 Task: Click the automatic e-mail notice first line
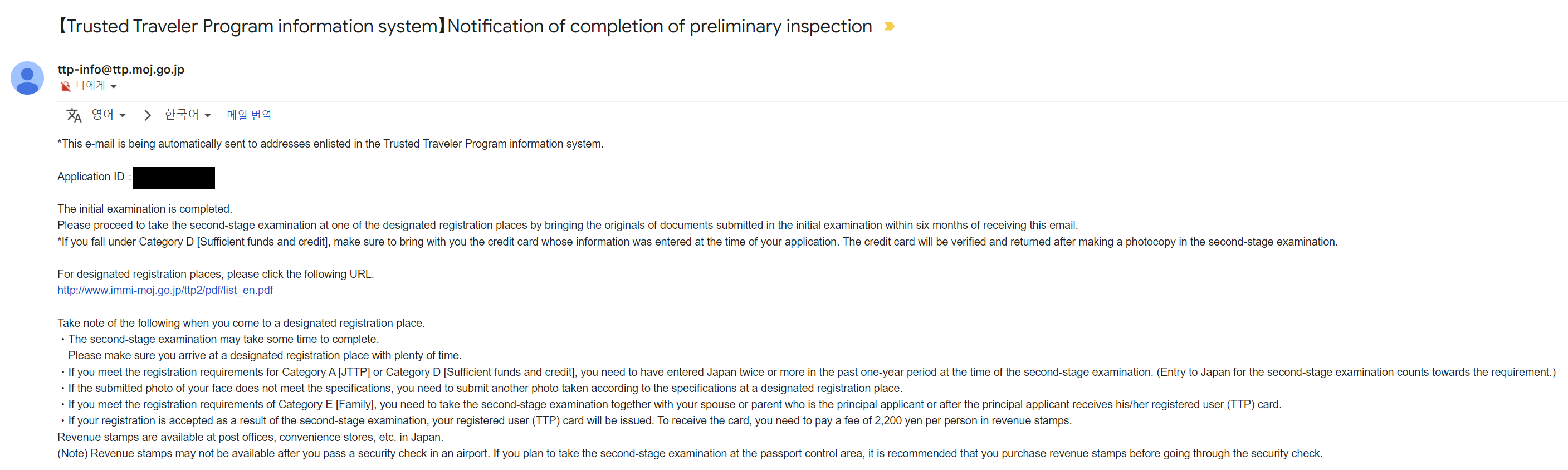[x=330, y=144]
